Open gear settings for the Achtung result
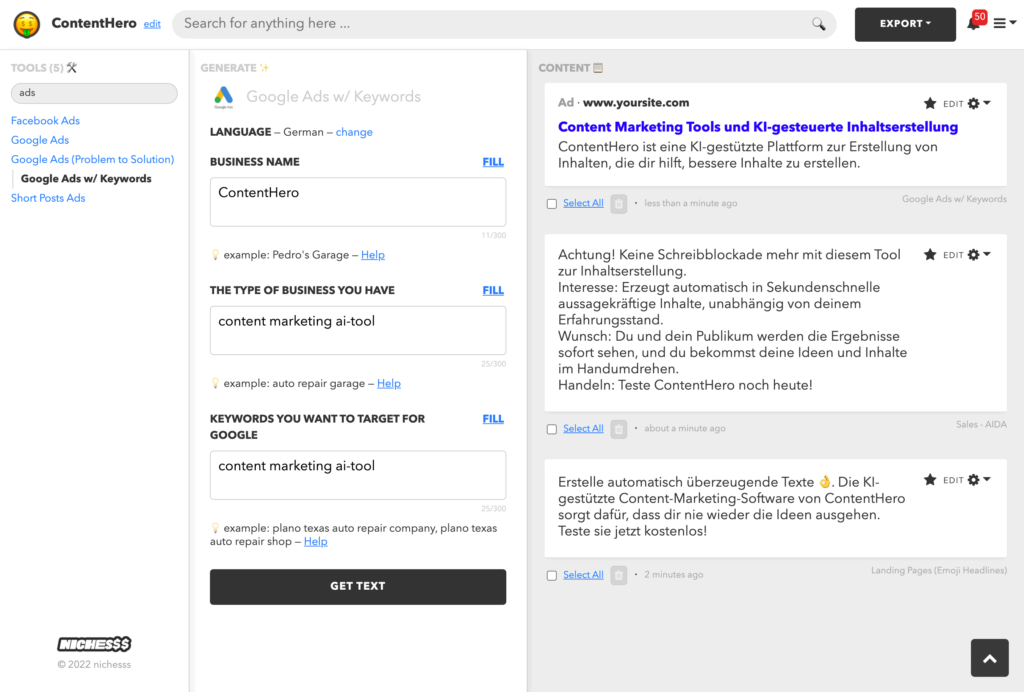Viewport: 1024px width, 692px height. [974, 255]
